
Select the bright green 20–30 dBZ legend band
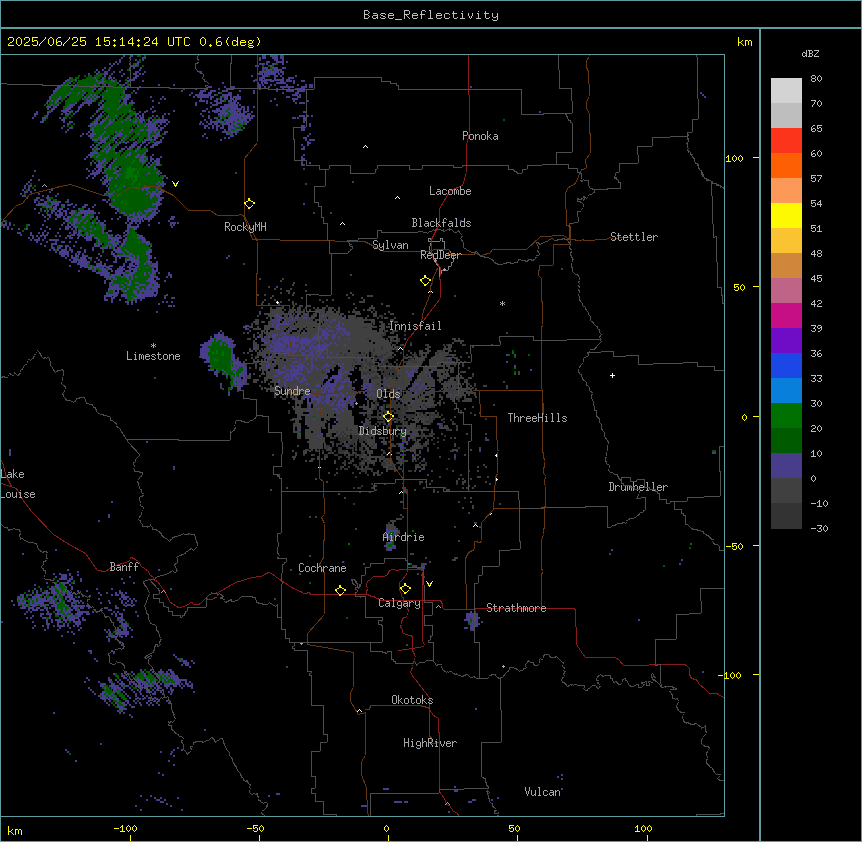pos(786,416)
